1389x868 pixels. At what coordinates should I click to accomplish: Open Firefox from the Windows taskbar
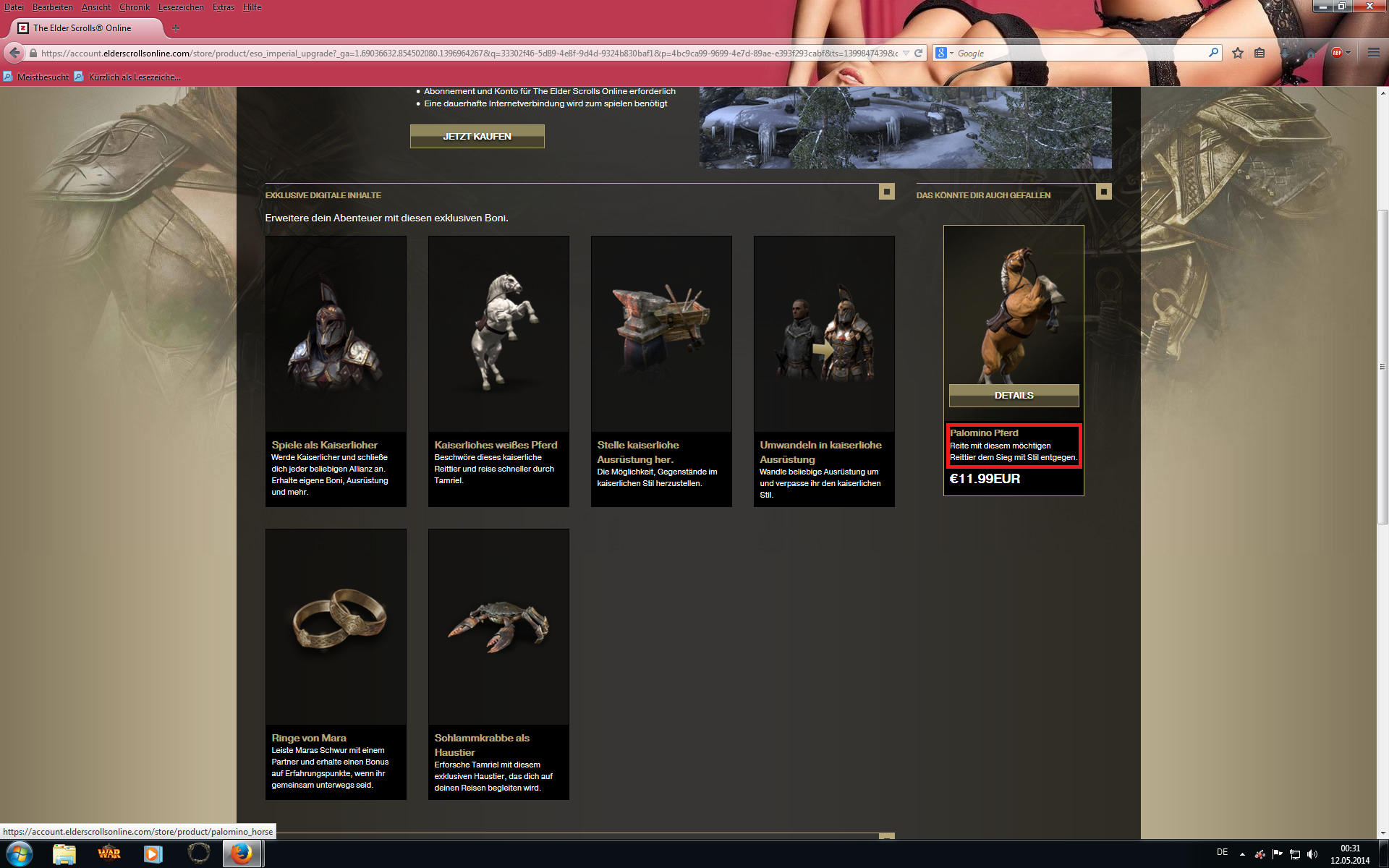(242, 854)
